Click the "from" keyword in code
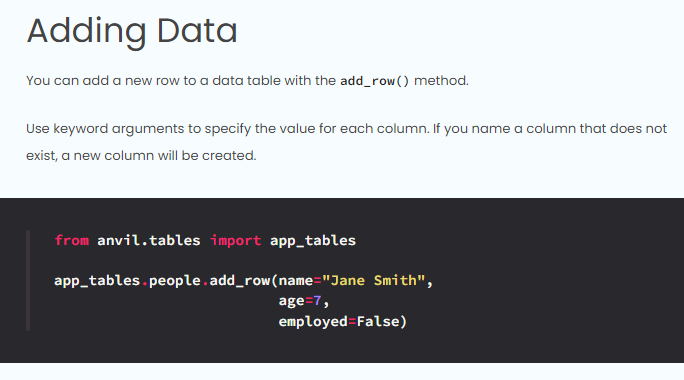Image resolution: width=684 pixels, height=380 pixels. point(72,240)
